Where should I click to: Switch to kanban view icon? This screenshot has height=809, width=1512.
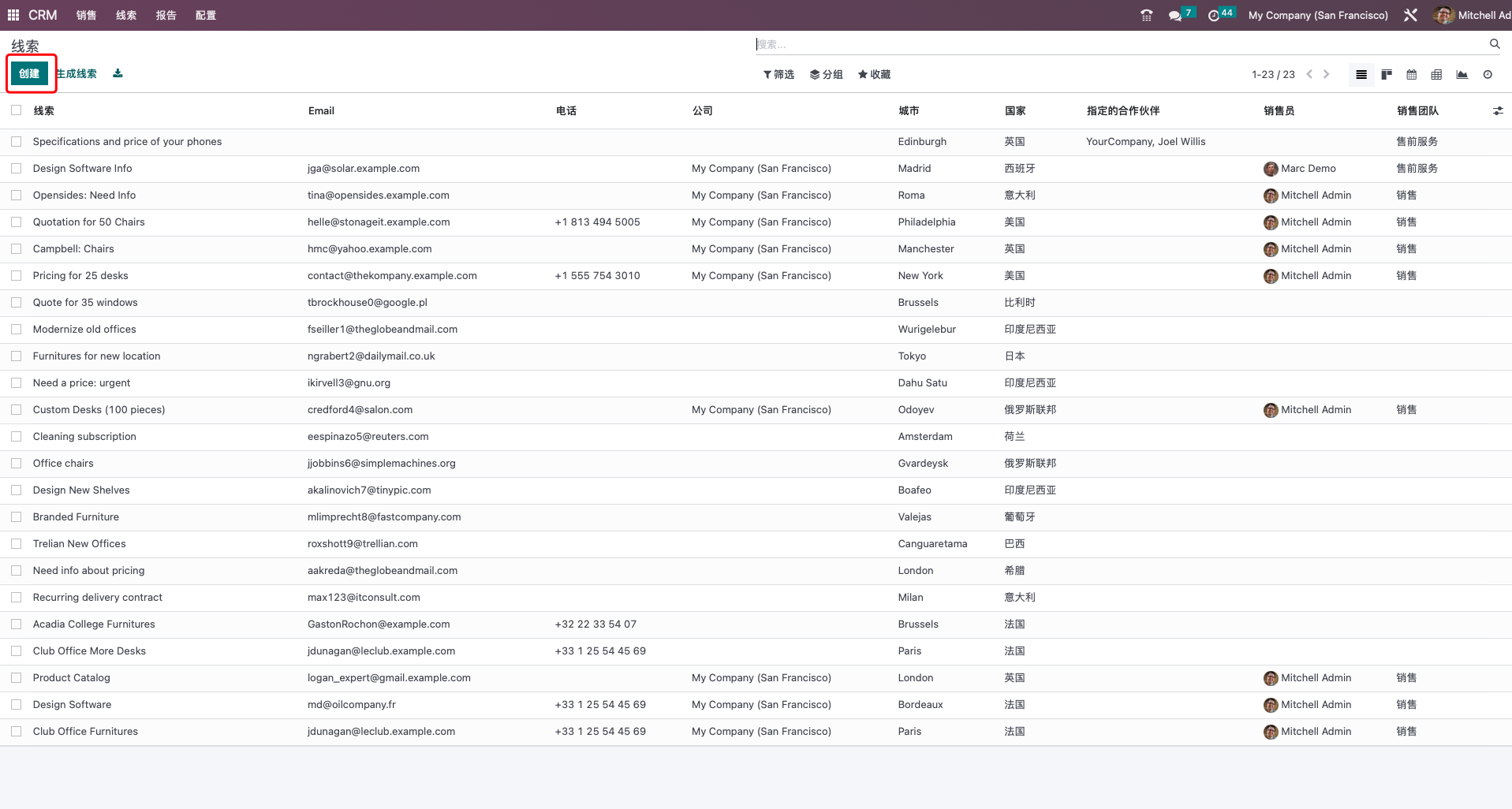tap(1387, 75)
